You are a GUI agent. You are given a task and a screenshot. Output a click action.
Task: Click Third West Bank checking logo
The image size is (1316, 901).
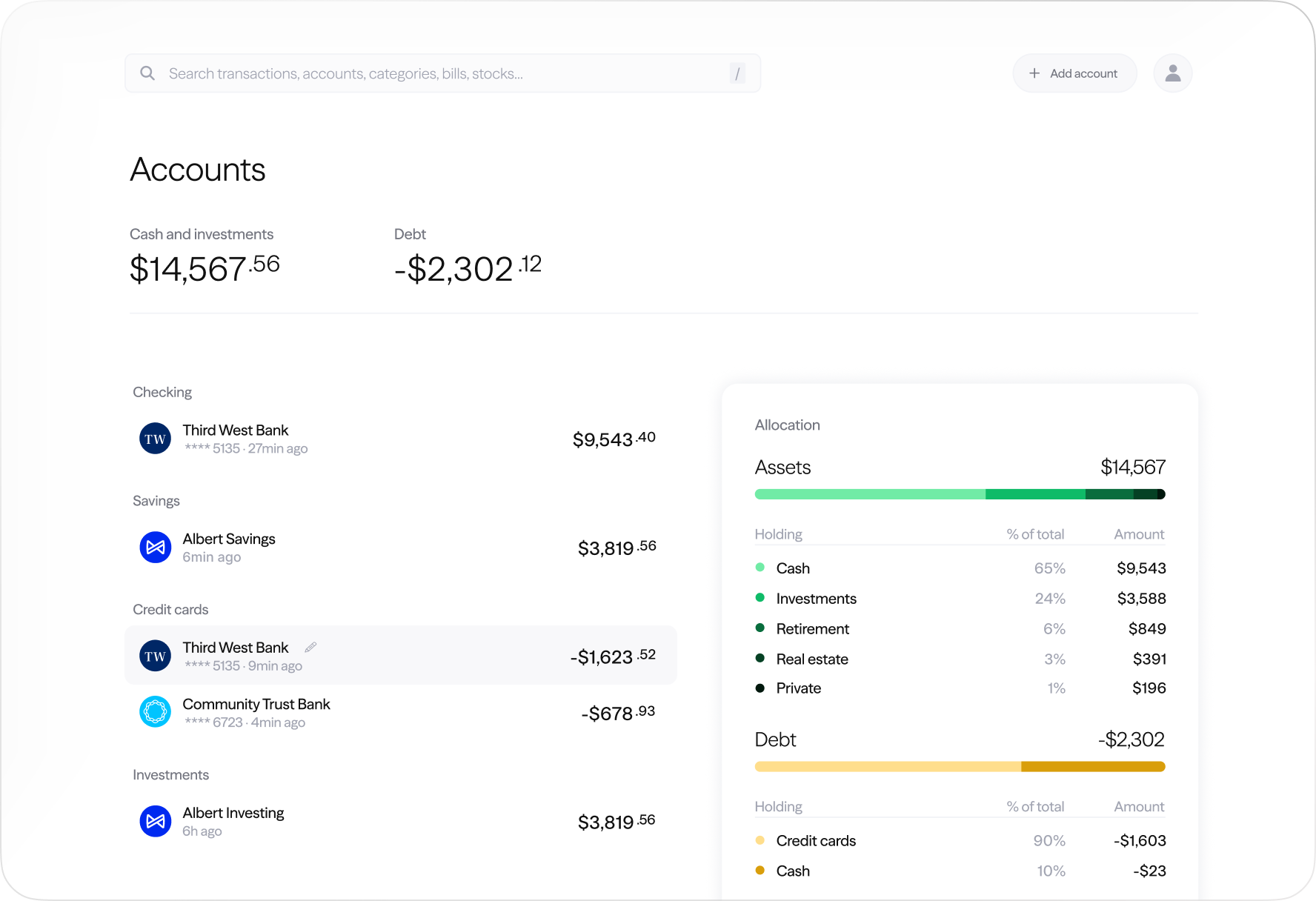pos(156,439)
